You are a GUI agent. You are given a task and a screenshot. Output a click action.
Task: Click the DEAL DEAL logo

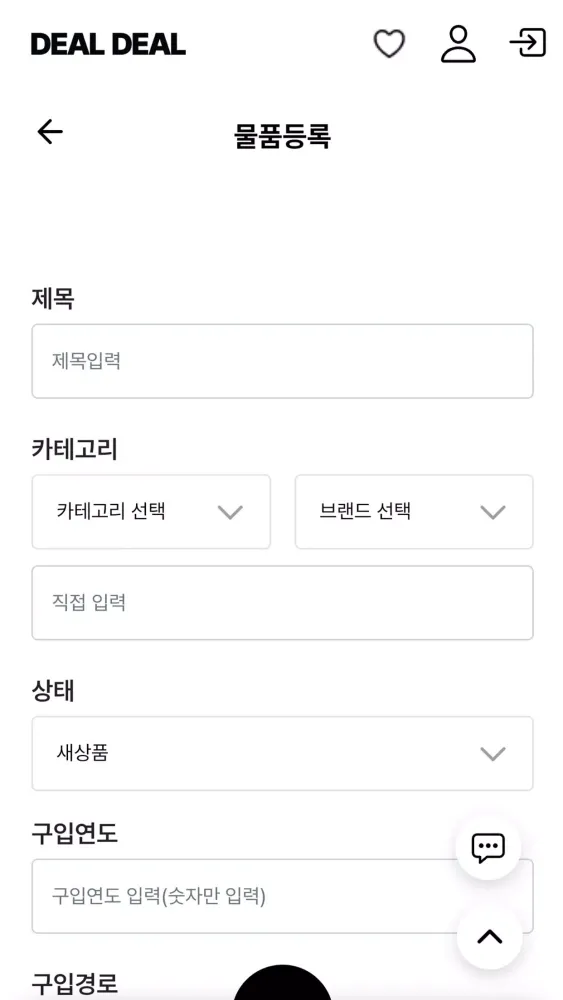click(x=108, y=44)
